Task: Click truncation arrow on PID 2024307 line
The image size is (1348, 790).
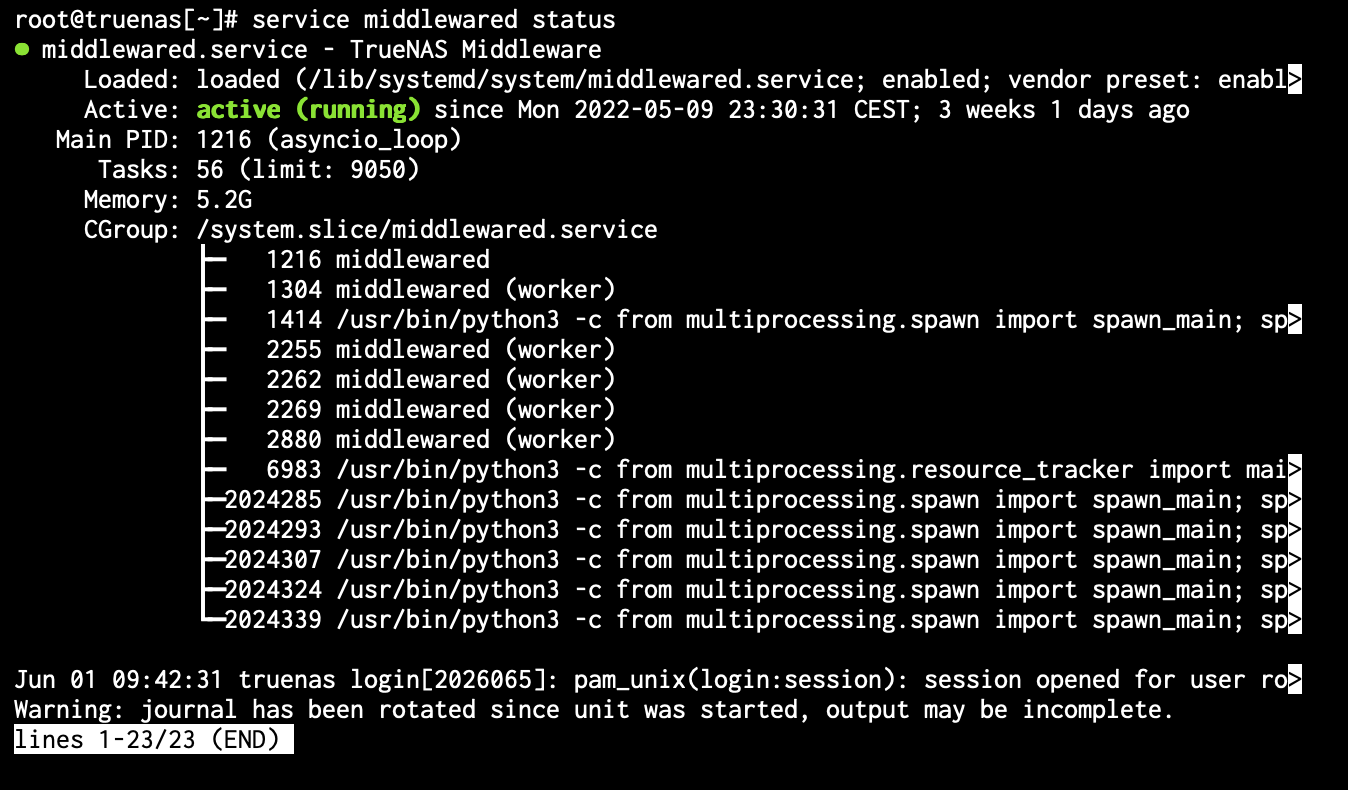Action: (1295, 560)
